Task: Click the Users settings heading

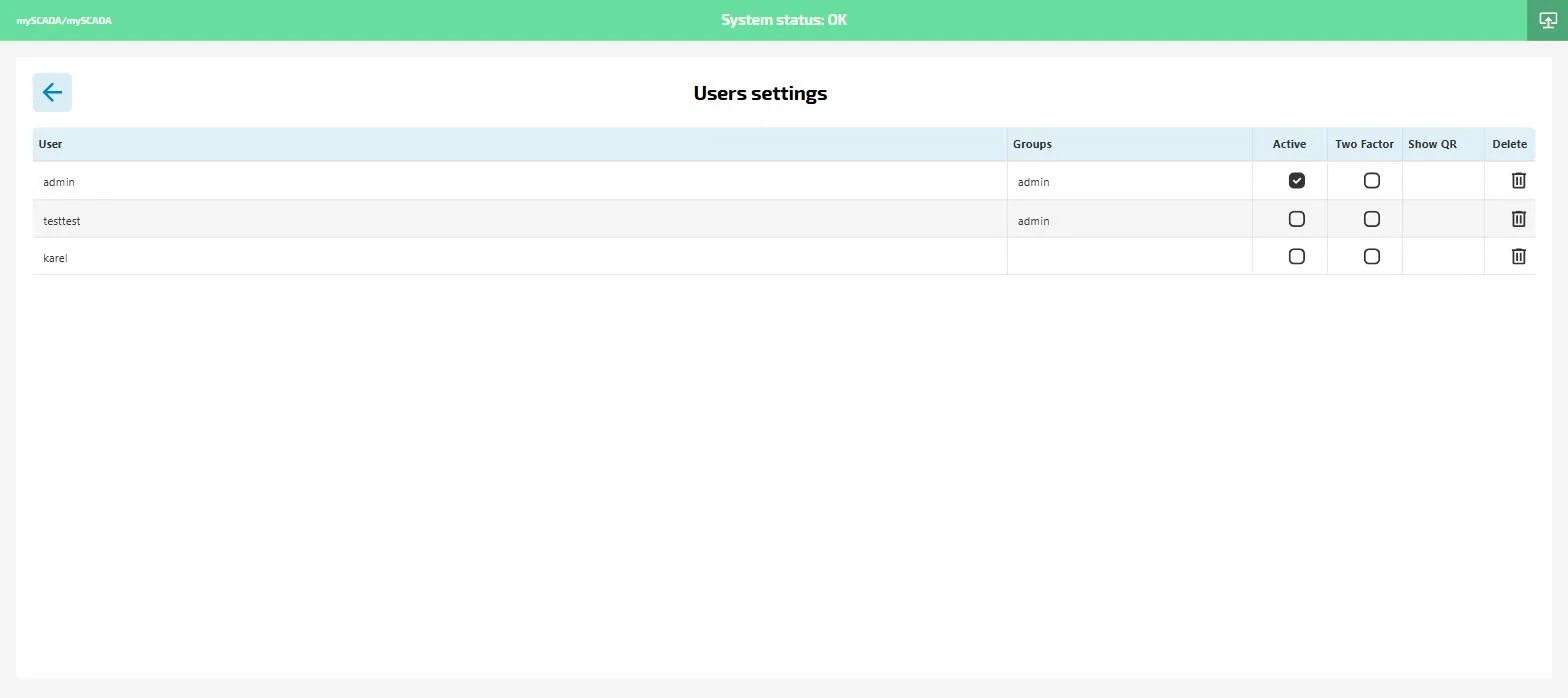Action: coord(760,93)
